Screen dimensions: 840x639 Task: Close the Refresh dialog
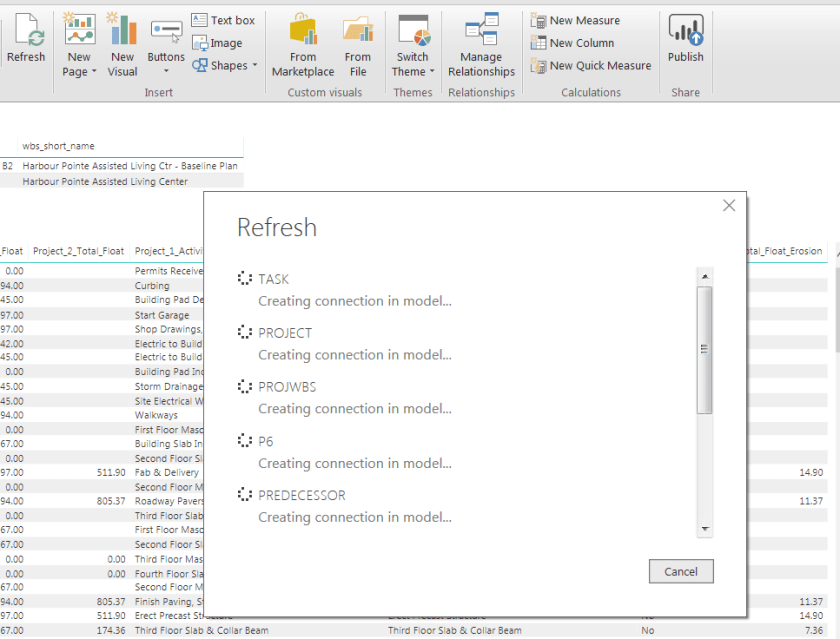point(729,205)
